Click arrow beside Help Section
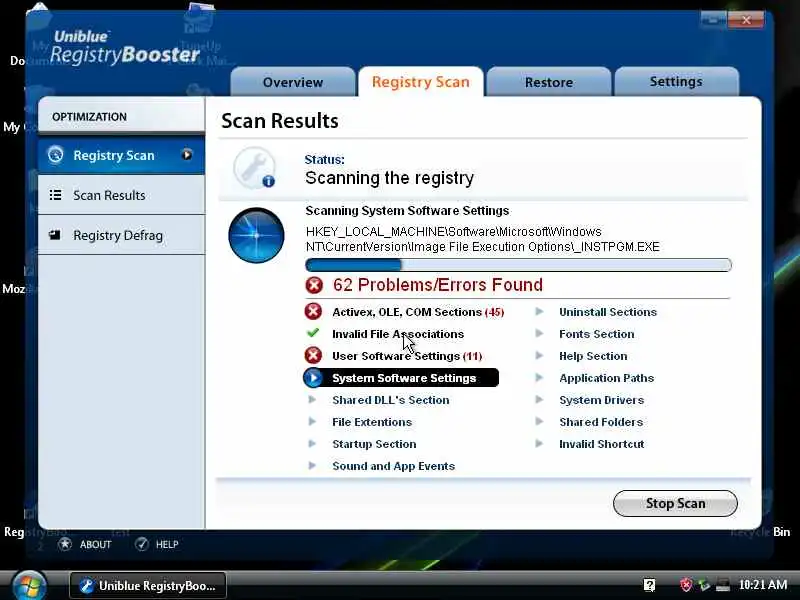 (x=539, y=355)
